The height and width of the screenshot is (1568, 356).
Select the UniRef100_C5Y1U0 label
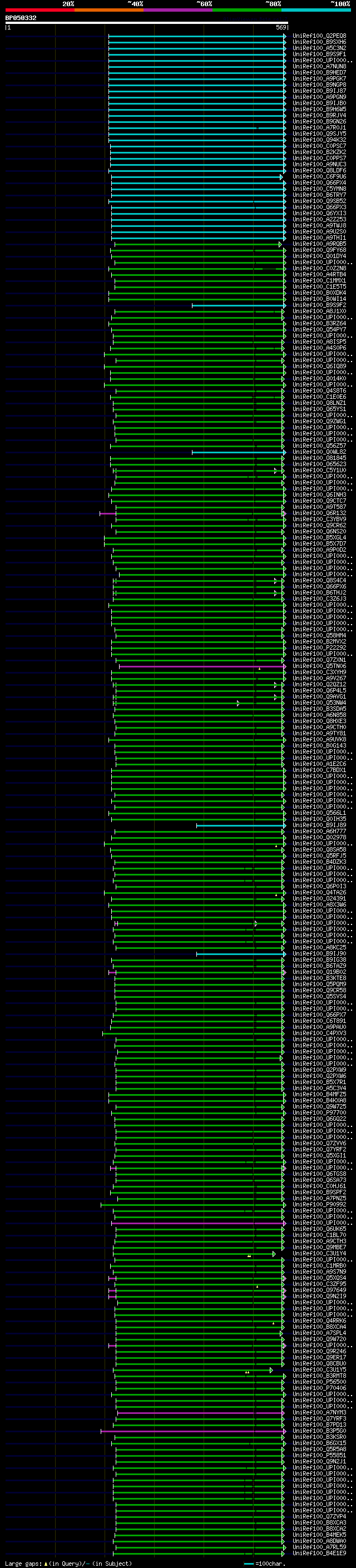(319, 470)
